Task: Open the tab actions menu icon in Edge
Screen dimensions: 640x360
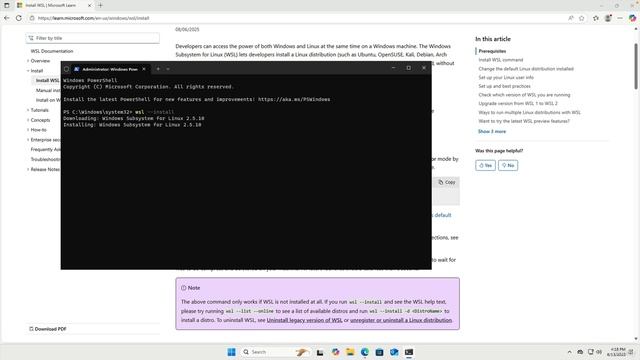Action: (7, 5)
